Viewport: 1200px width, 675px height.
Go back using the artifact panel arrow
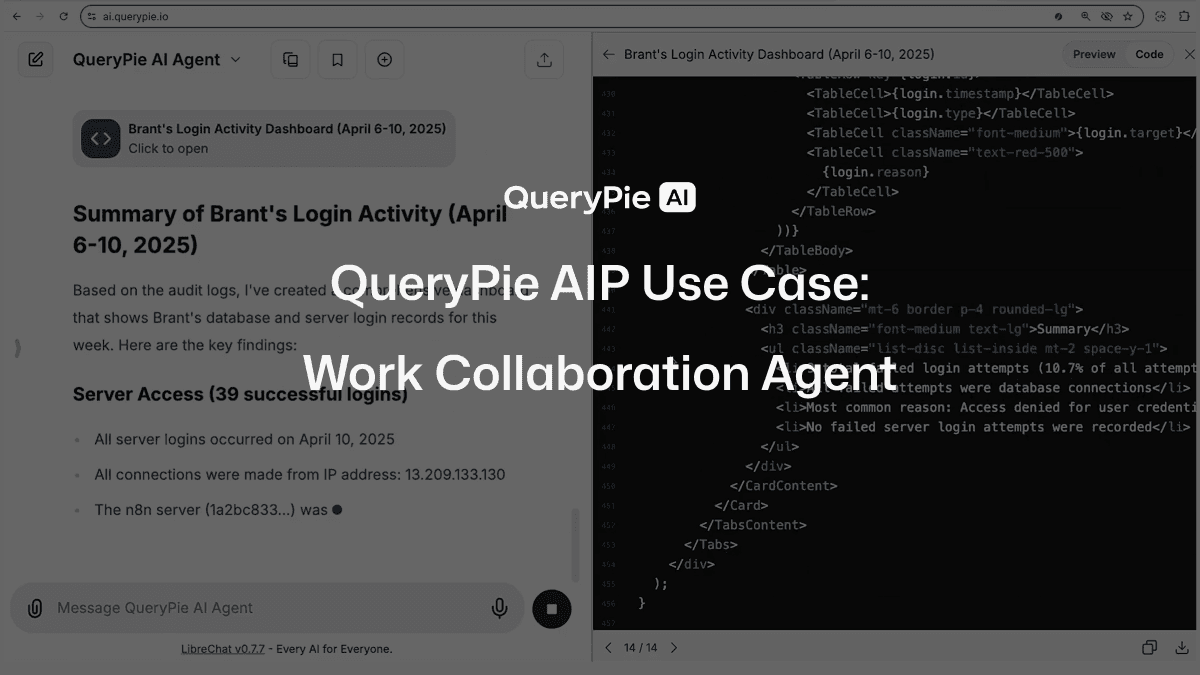pyautogui.click(x=608, y=54)
